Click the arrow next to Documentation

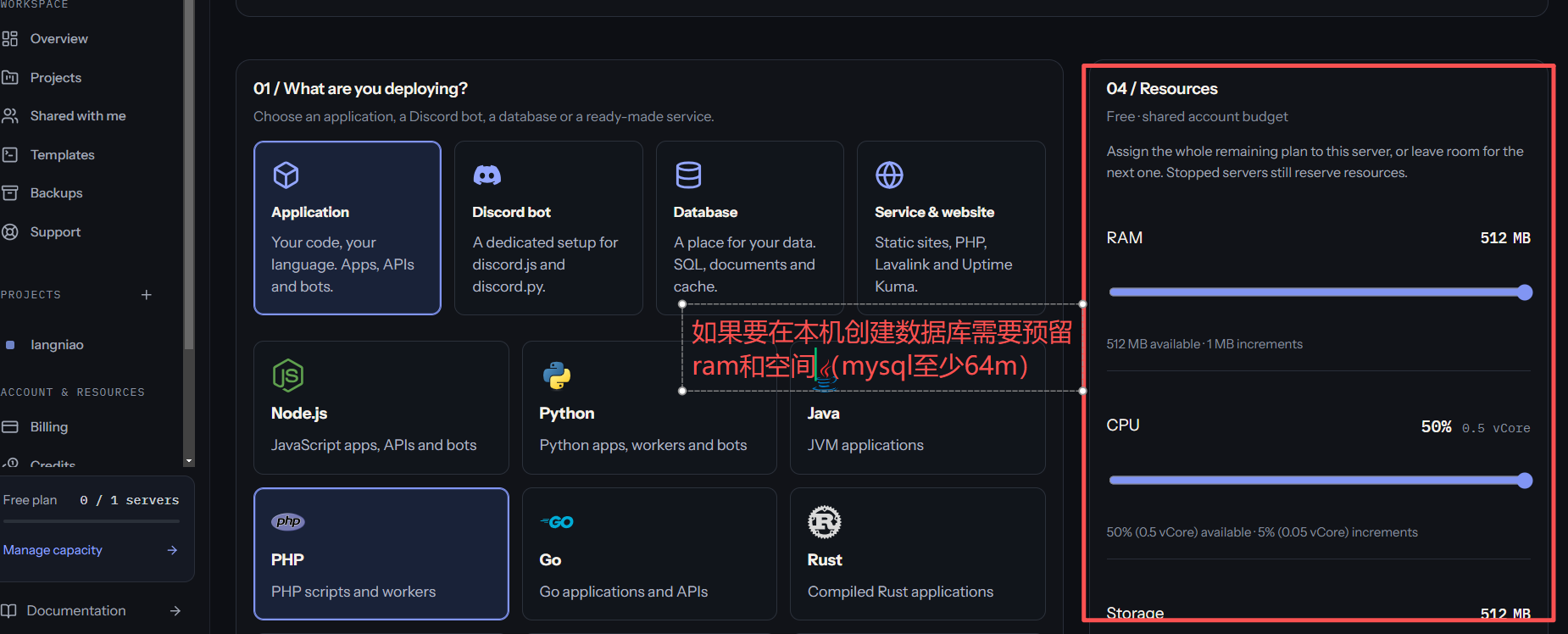(175, 611)
